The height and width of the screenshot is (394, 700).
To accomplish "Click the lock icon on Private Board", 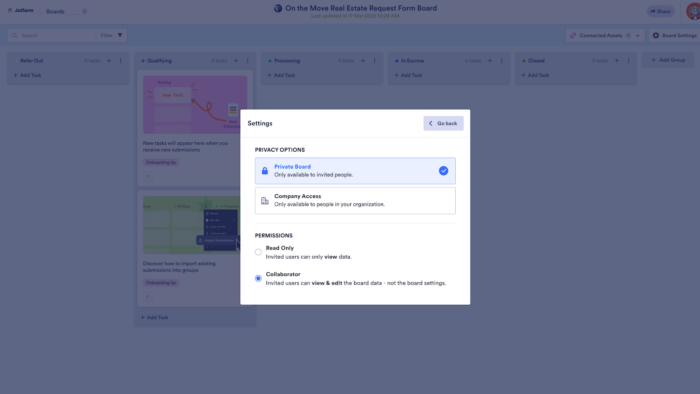I will (265, 171).
